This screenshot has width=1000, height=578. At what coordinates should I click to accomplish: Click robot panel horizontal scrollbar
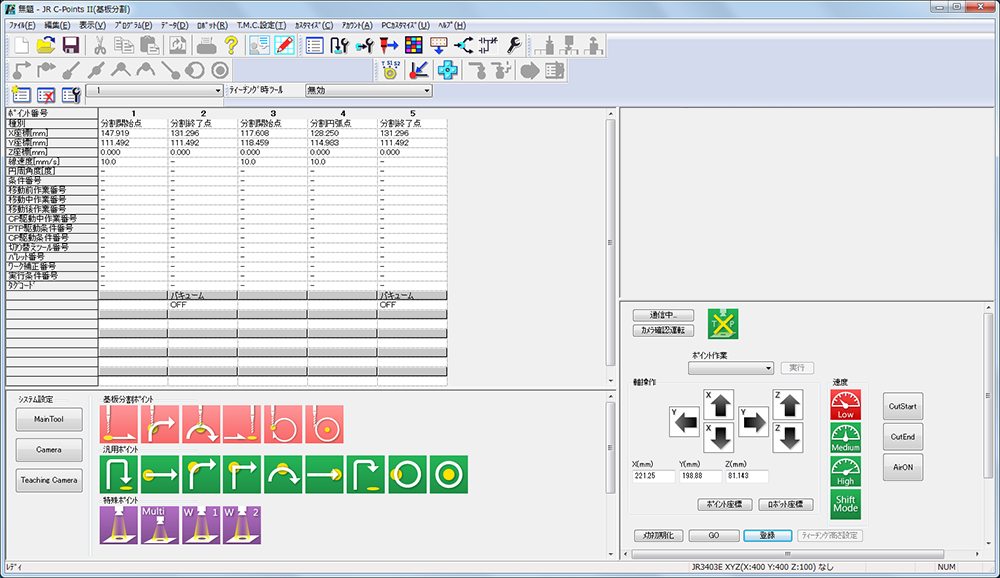tap(788, 554)
